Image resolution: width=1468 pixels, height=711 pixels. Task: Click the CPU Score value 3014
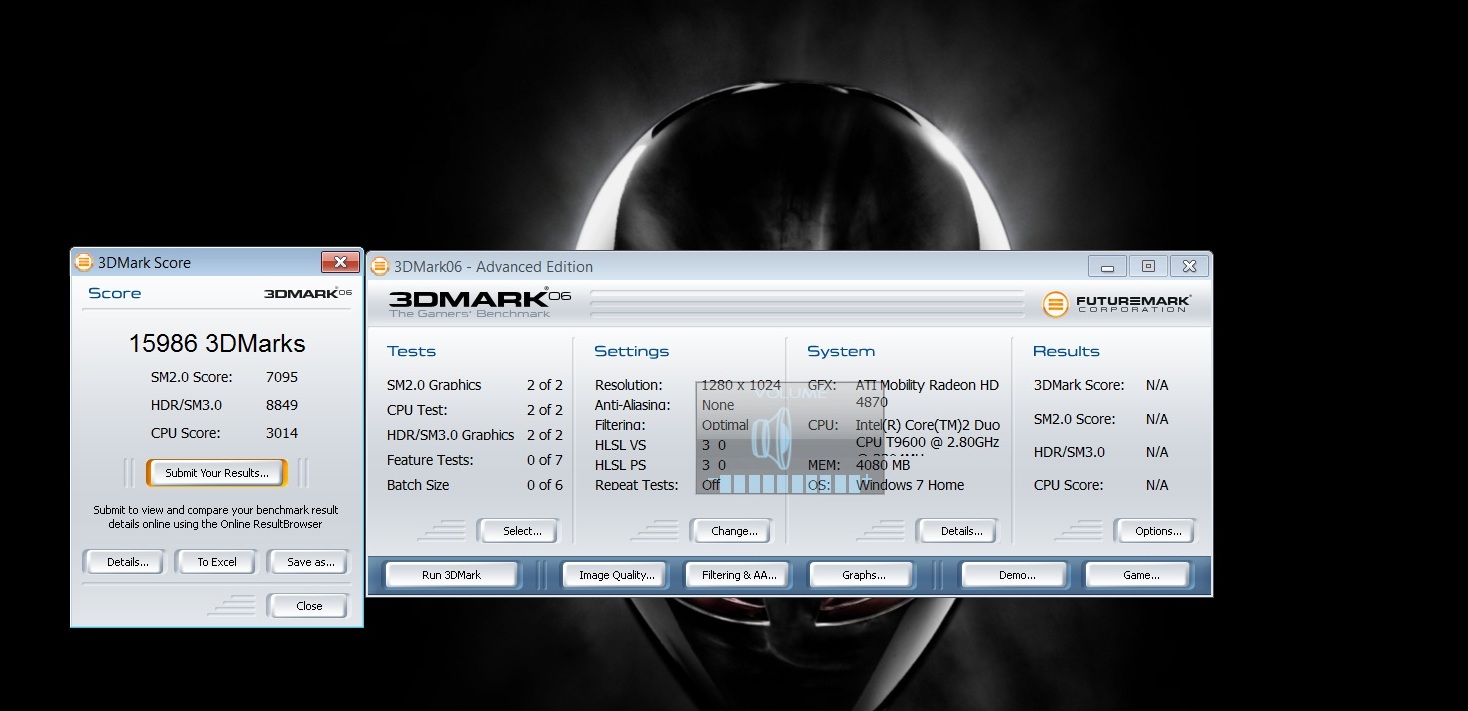[x=282, y=433]
